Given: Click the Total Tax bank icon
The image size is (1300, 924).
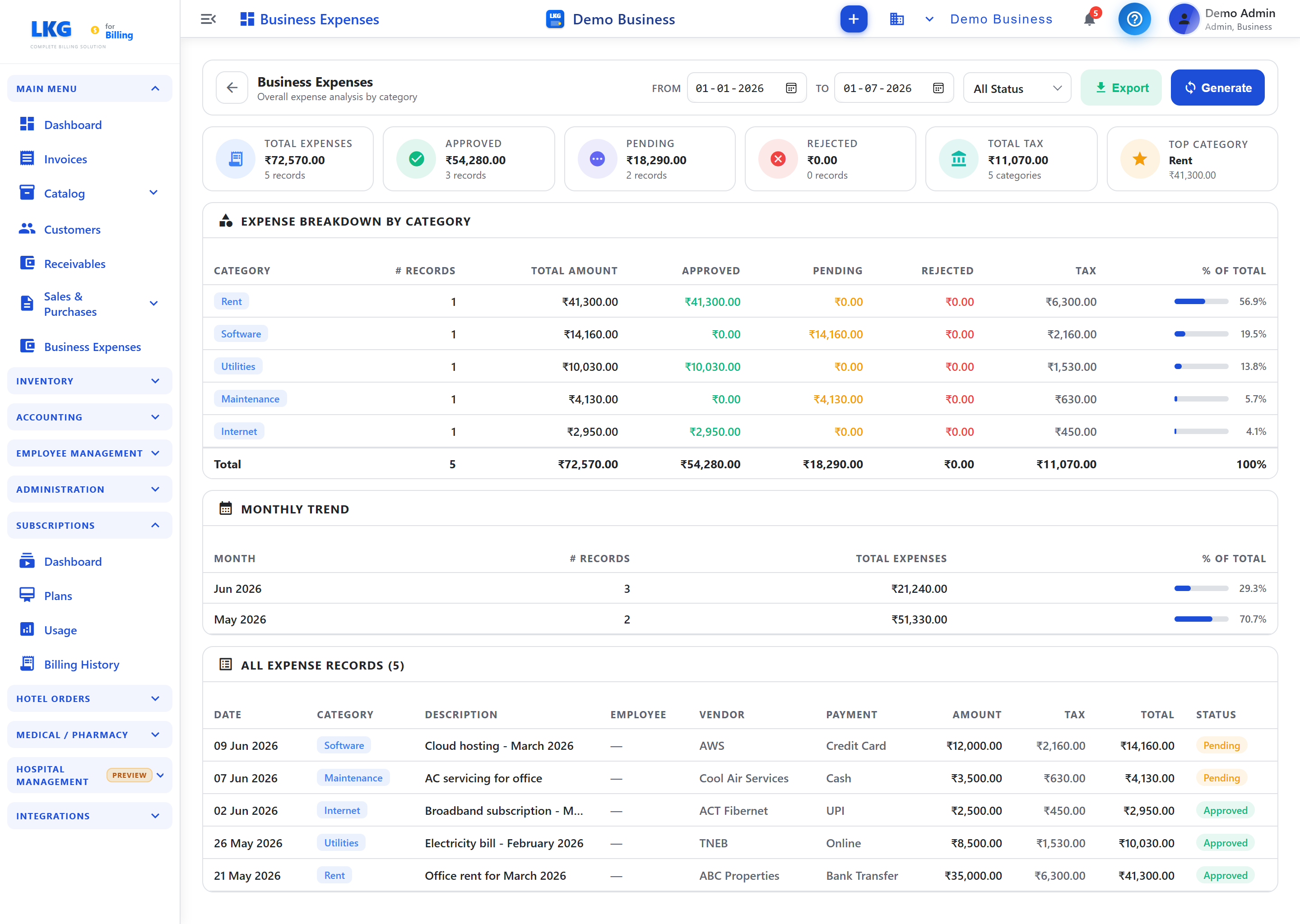Looking at the screenshot, I should tap(958, 159).
